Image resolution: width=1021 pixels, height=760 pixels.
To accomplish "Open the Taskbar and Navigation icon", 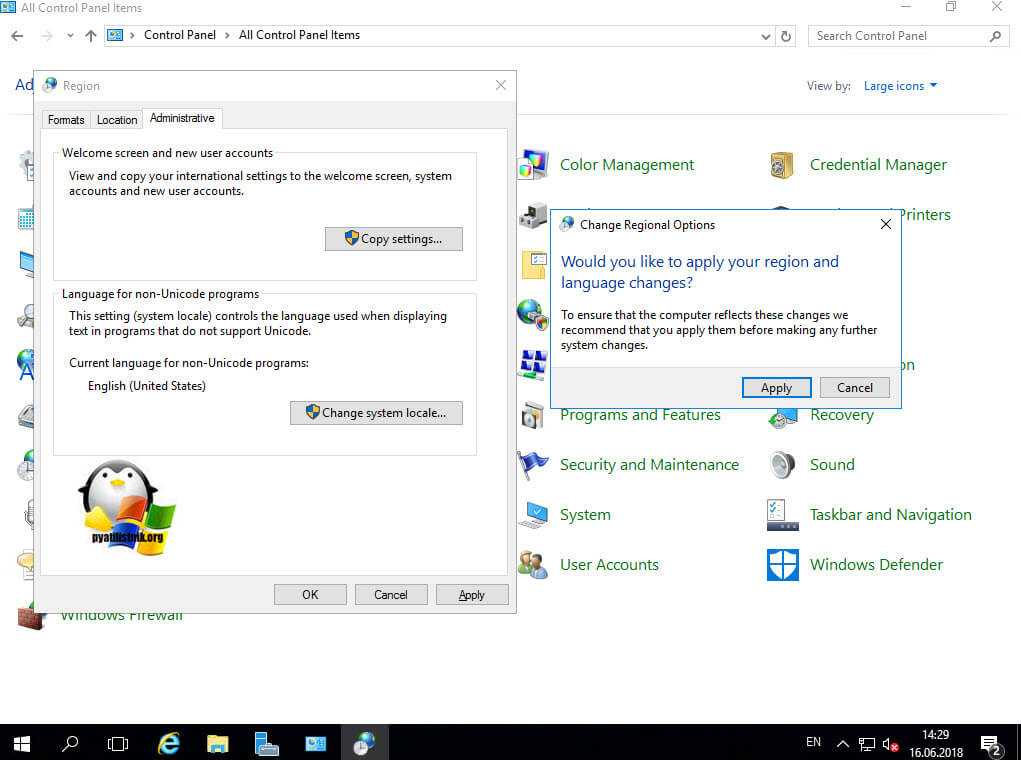I will coord(782,515).
